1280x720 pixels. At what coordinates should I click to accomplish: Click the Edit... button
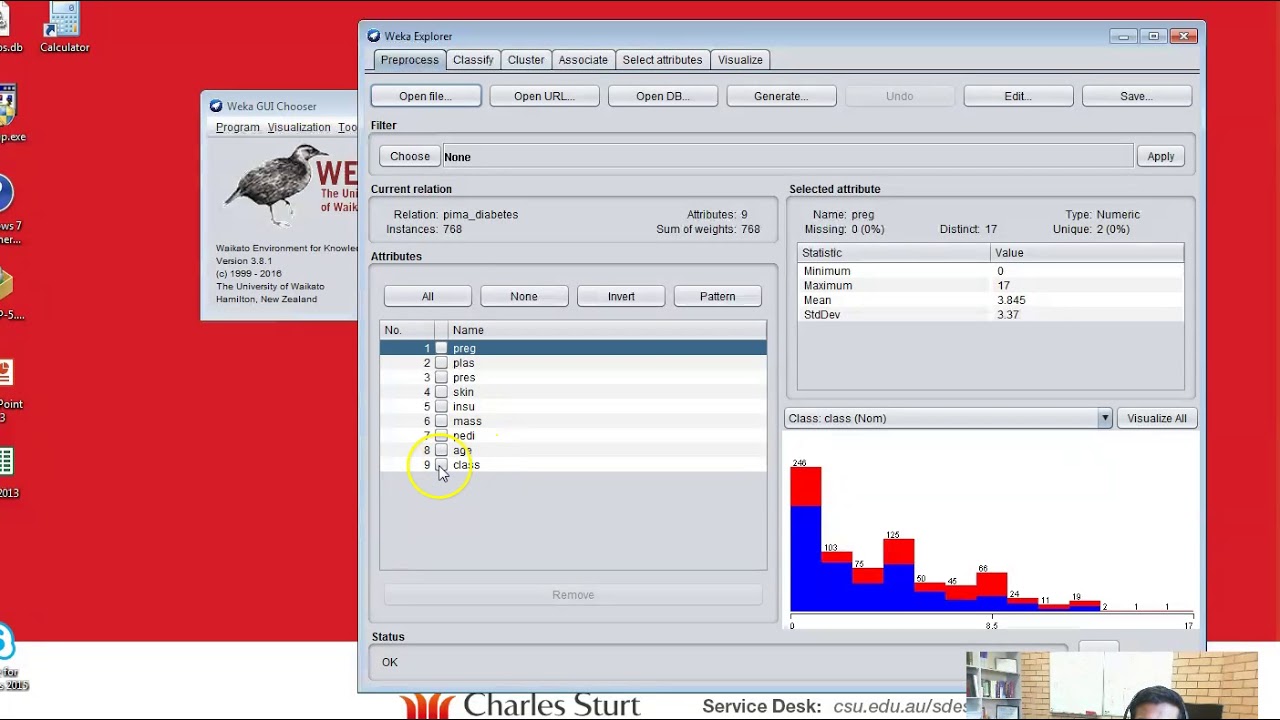tap(1018, 96)
